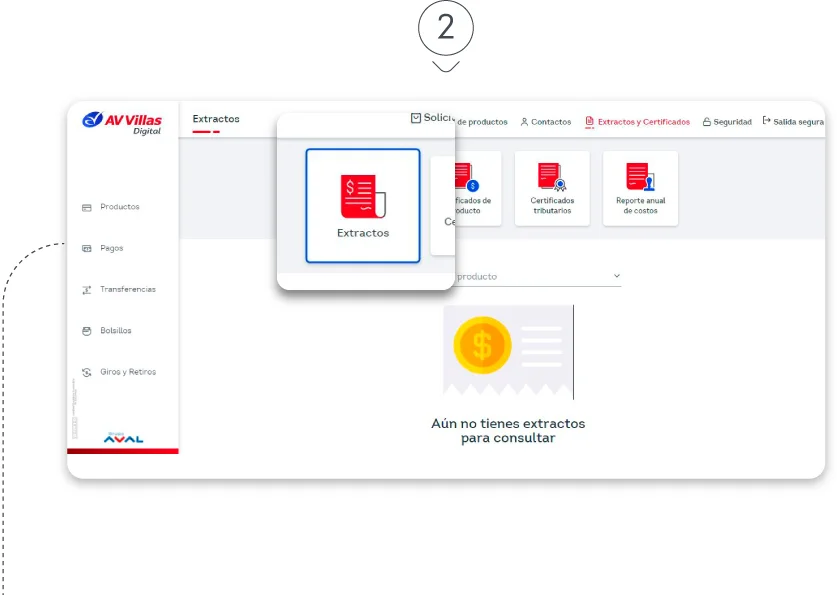The height and width of the screenshot is (595, 837).
Task: Open Bolsillos via its sidebar icon
Action: [x=86, y=331]
